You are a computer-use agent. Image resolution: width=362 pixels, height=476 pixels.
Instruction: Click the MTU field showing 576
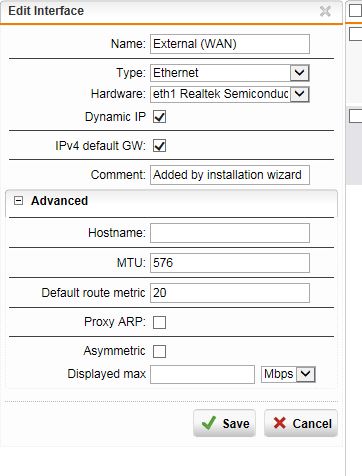point(230,263)
